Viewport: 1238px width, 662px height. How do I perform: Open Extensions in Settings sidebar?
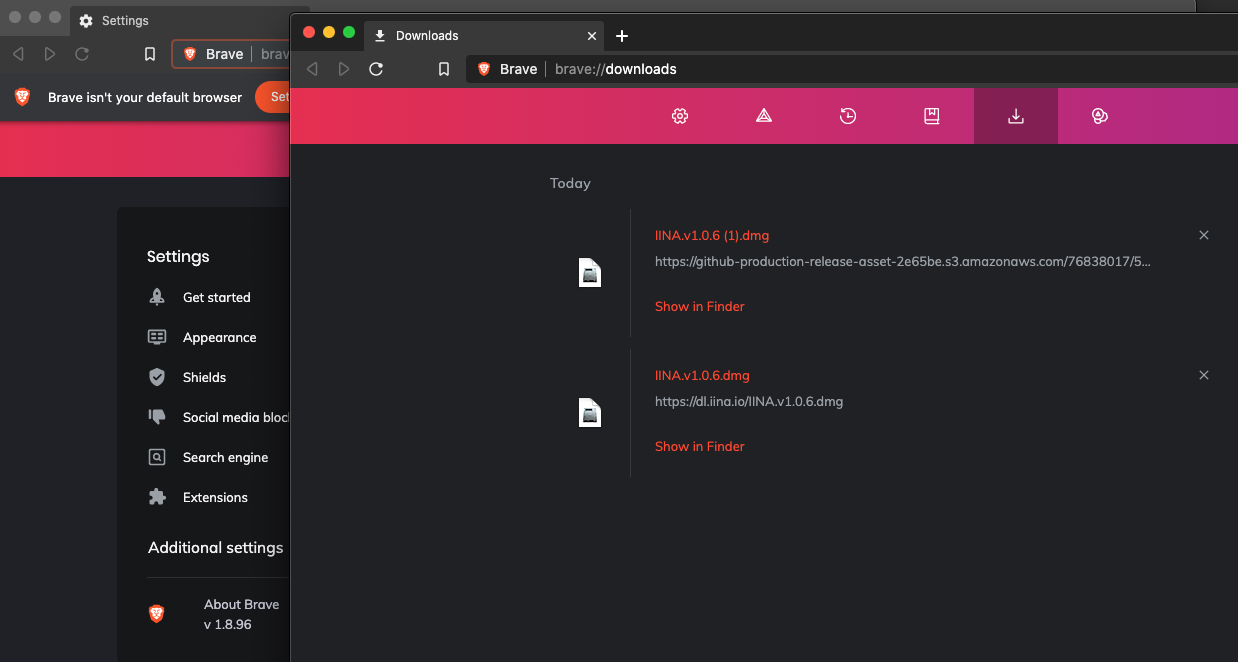pos(215,497)
